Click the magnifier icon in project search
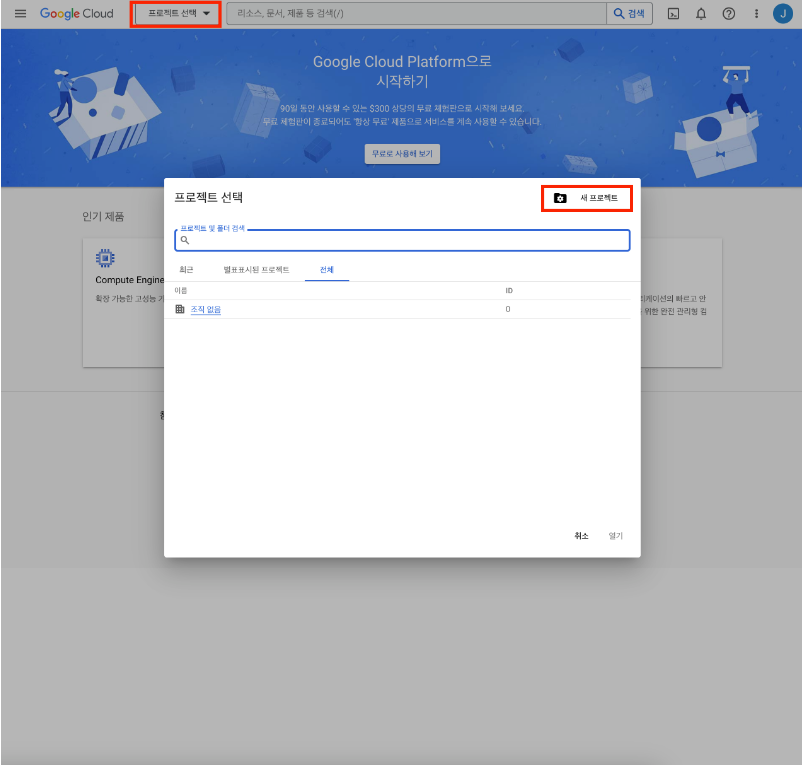The image size is (803, 767). click(185, 240)
